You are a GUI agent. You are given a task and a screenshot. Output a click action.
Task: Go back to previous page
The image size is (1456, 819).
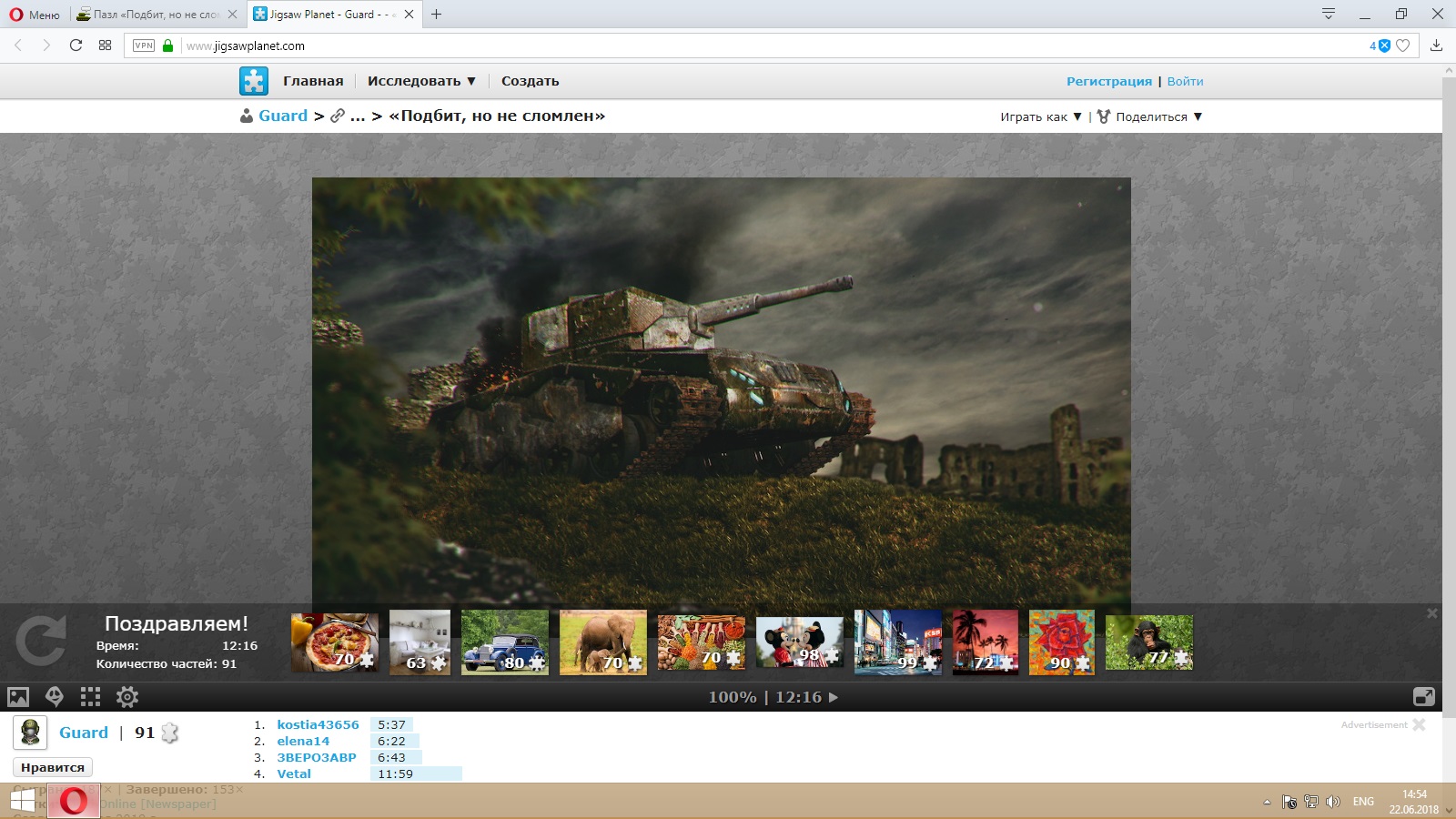18,45
